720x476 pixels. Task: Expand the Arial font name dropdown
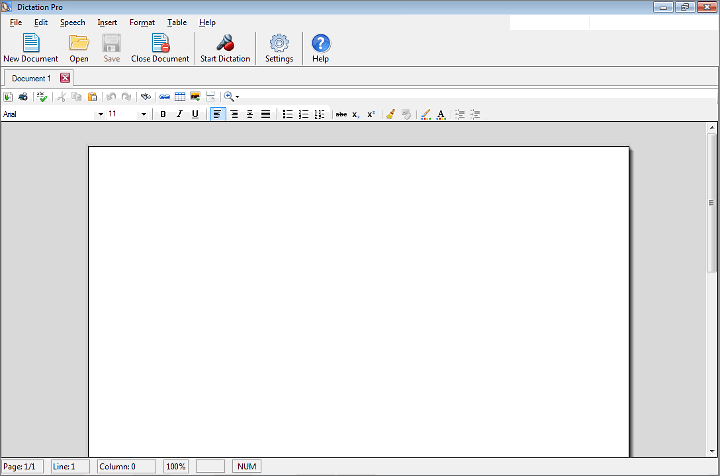tap(100, 114)
